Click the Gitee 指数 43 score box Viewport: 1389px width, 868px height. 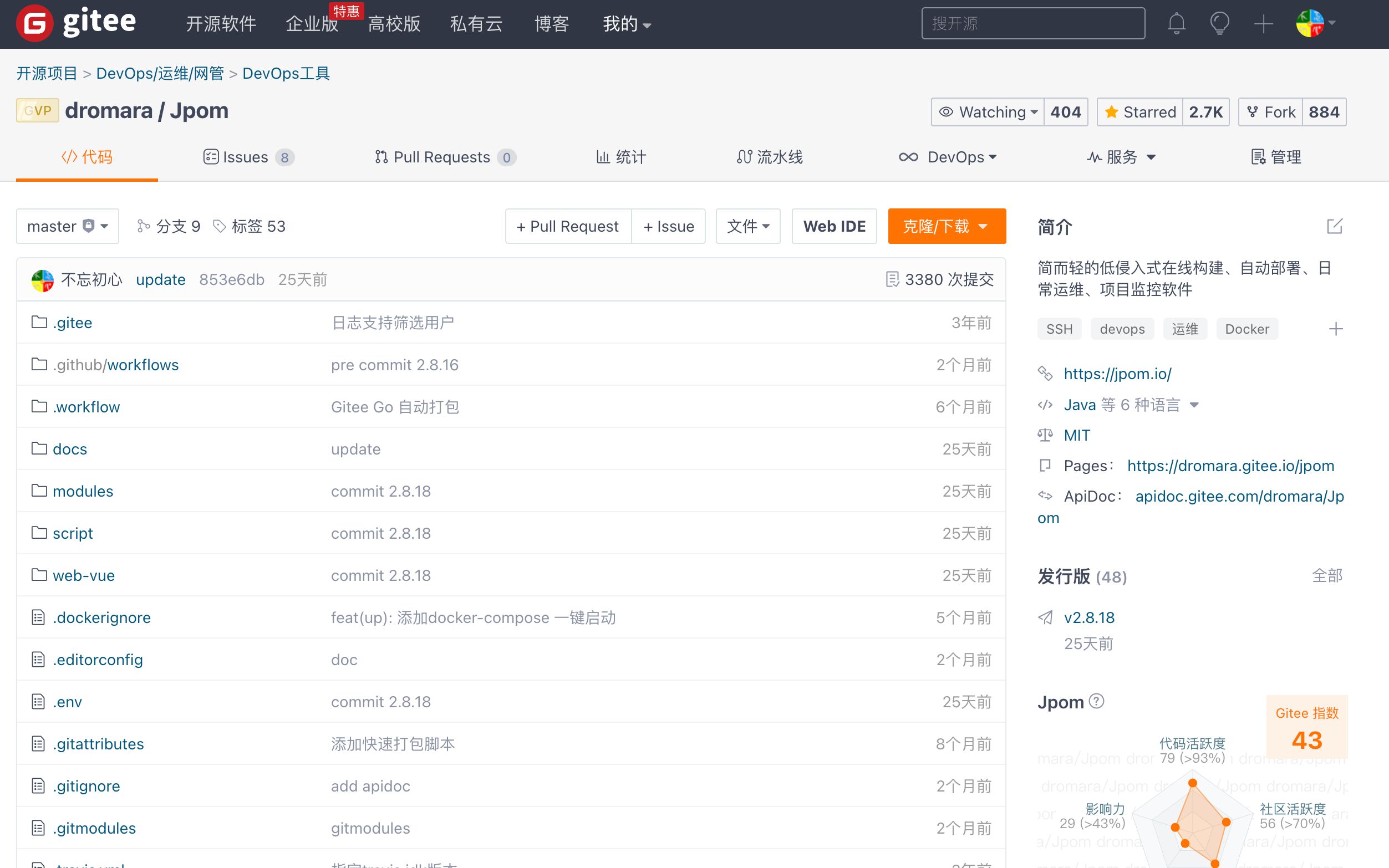coord(1307,727)
